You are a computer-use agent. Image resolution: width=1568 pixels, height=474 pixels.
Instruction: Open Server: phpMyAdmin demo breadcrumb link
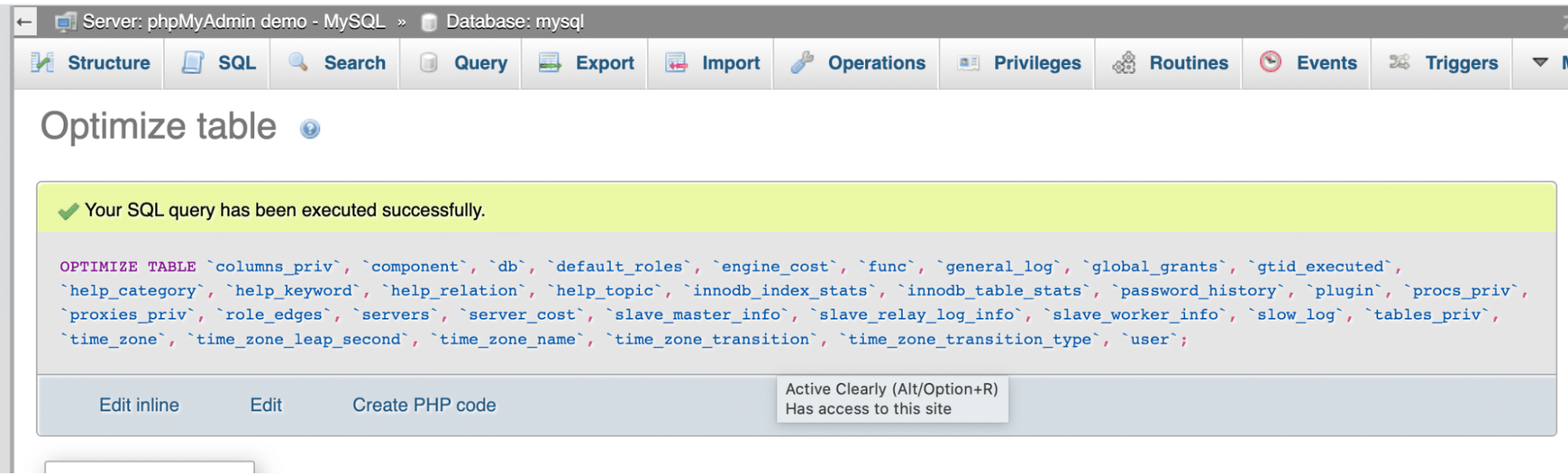pos(234,22)
